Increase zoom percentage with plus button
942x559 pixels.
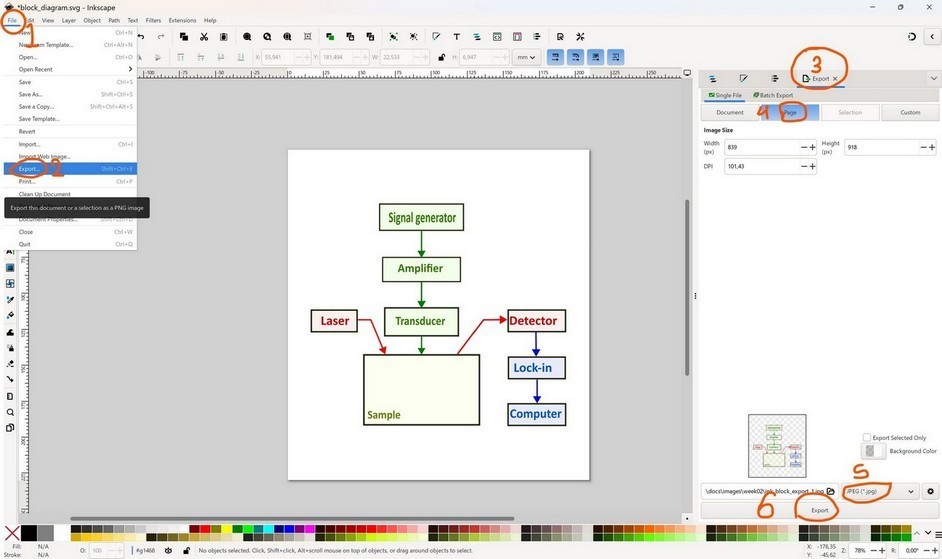[882, 551]
